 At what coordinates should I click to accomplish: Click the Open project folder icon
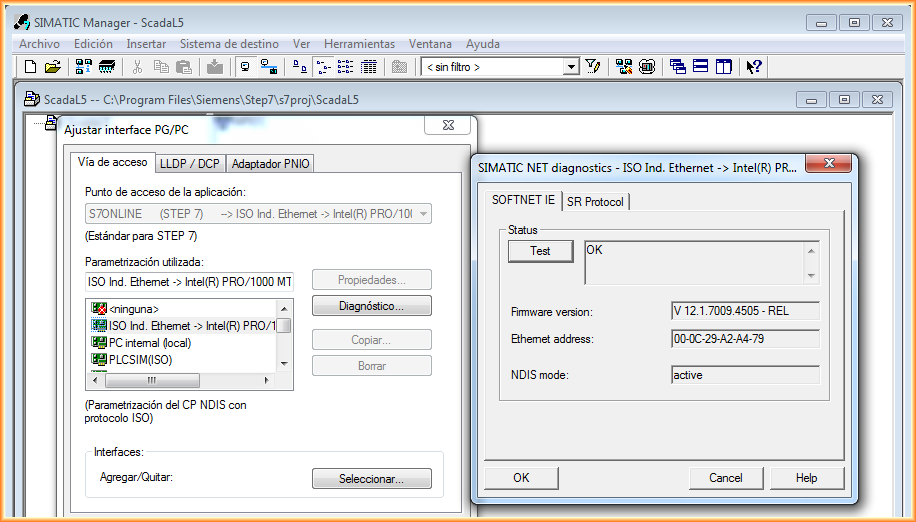click(52, 67)
